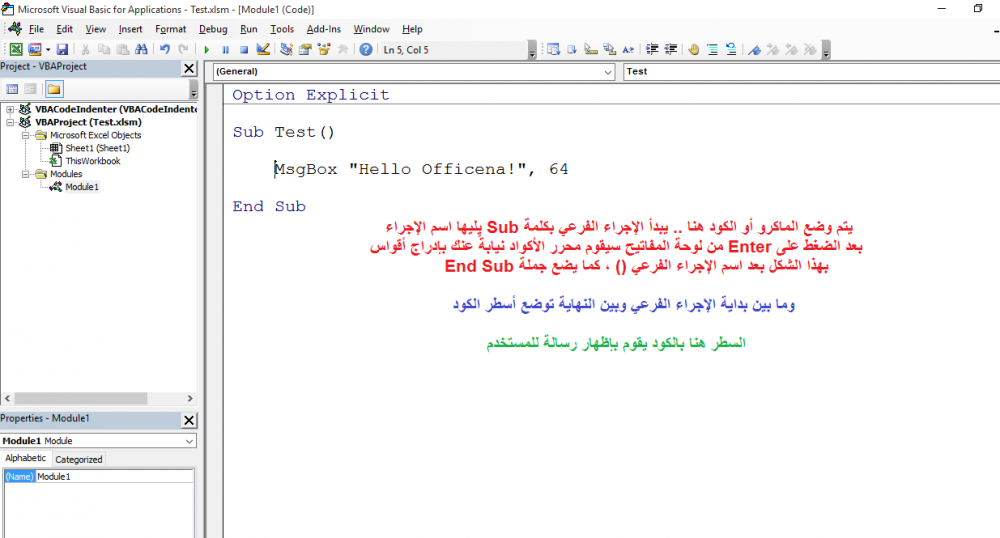Viewport: 1000px width, 538px height.
Task: Open the Help menu
Action: [412, 29]
